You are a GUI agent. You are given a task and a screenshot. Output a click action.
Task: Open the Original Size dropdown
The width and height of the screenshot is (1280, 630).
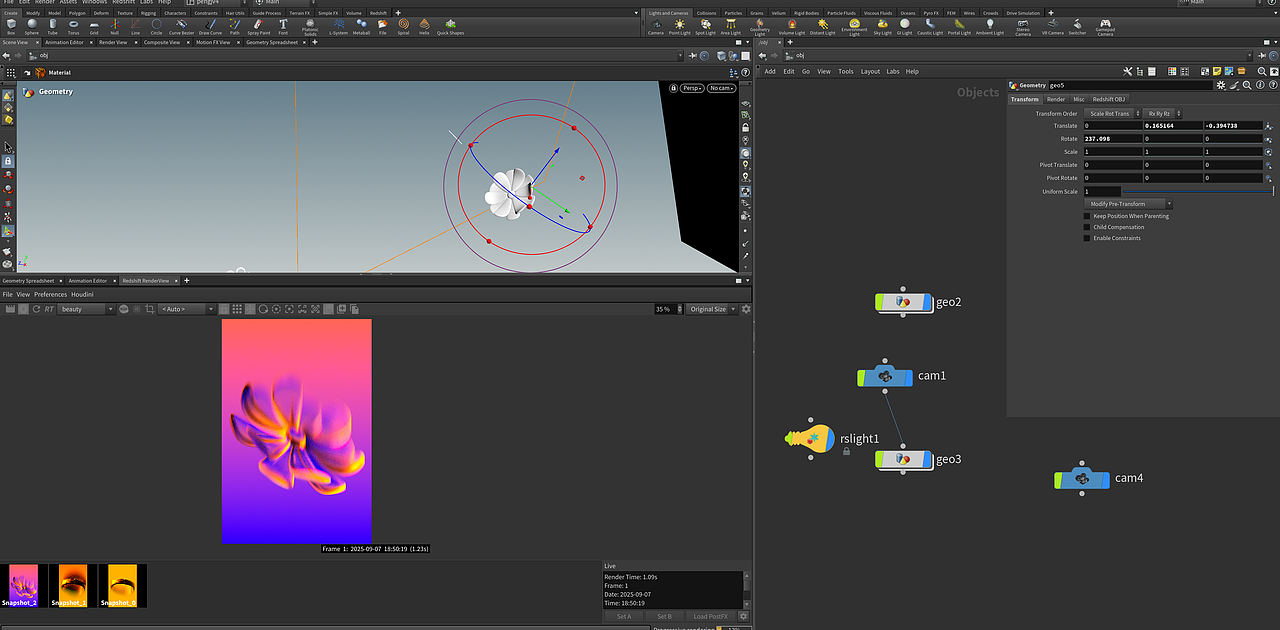[x=713, y=309]
